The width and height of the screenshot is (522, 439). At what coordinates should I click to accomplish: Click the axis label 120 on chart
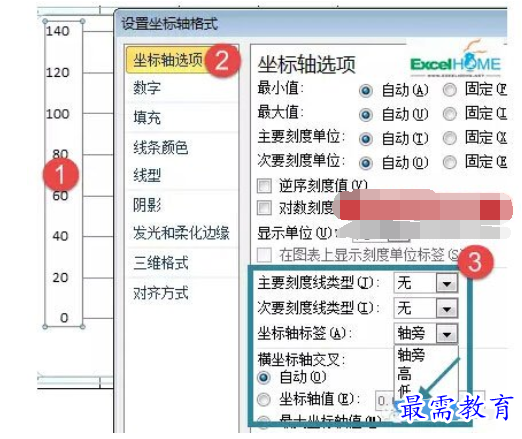(x=58, y=73)
